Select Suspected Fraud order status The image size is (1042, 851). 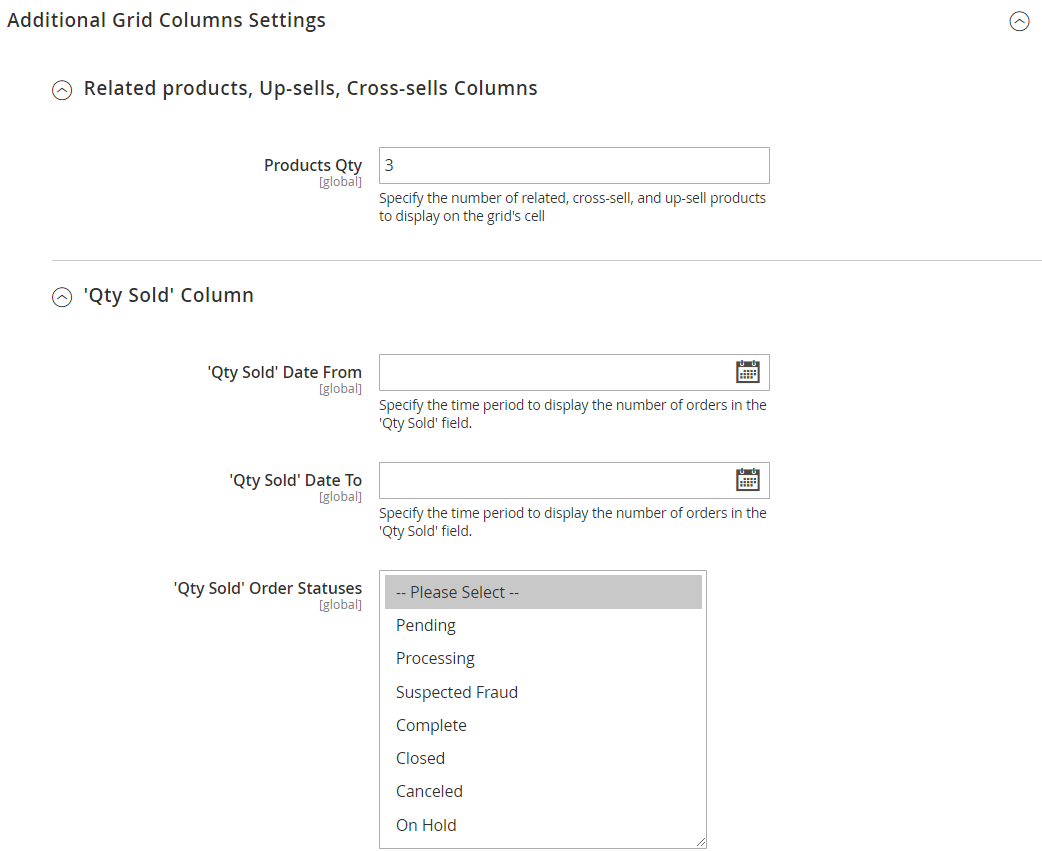[x=543, y=692]
